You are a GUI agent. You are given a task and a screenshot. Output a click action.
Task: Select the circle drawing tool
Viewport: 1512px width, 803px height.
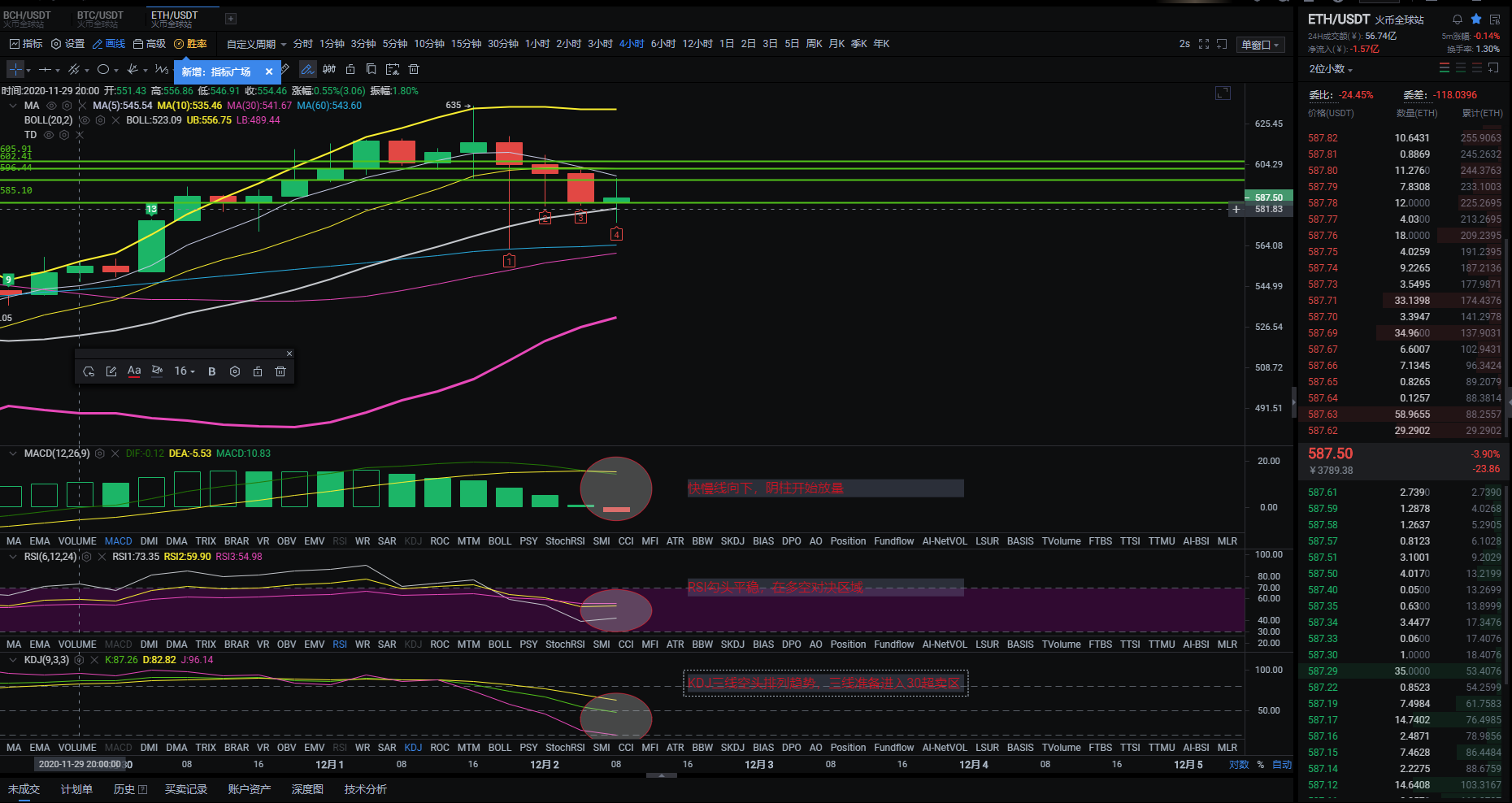[x=105, y=70]
